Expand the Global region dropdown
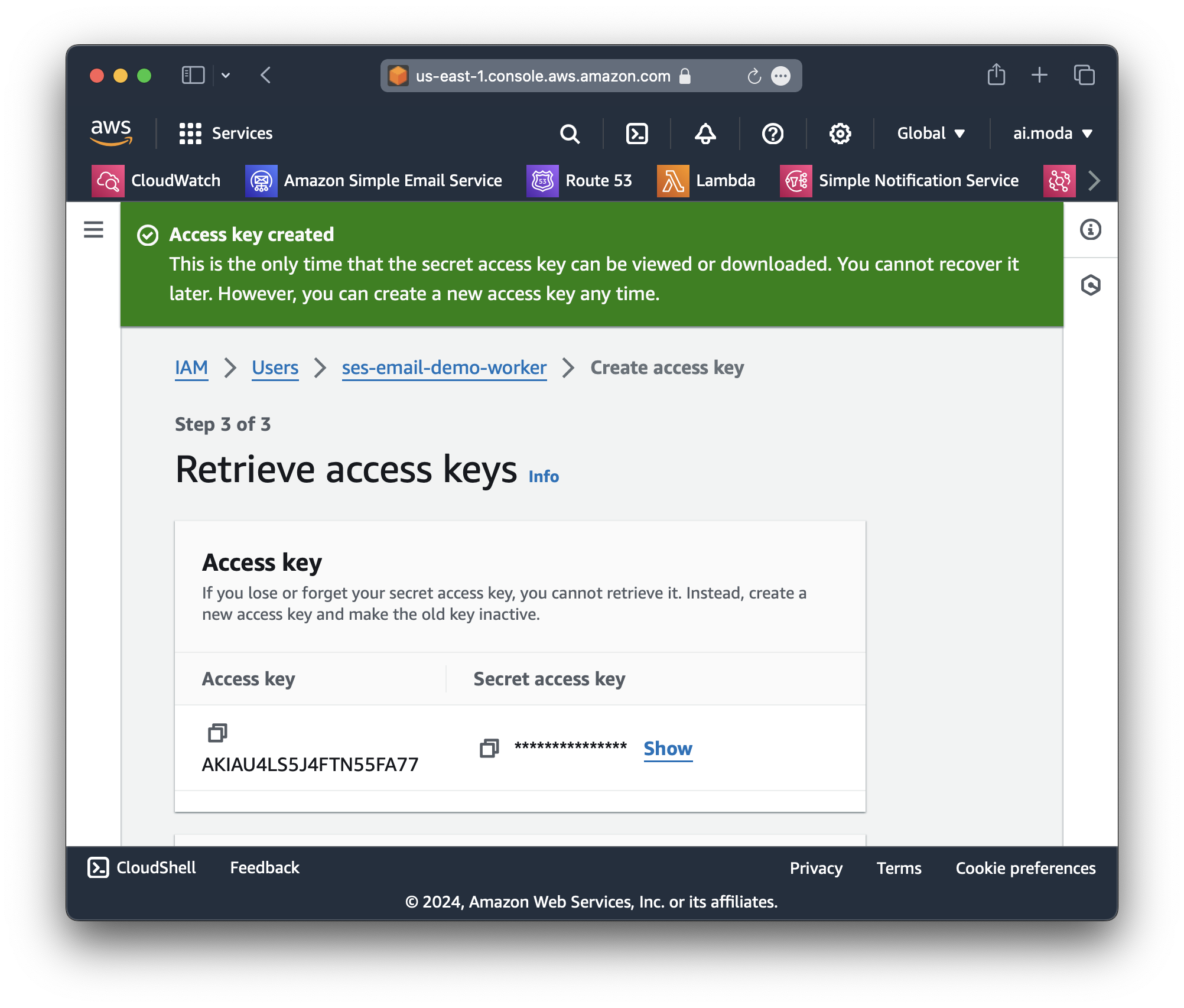The height and width of the screenshot is (1008, 1184). point(931,134)
